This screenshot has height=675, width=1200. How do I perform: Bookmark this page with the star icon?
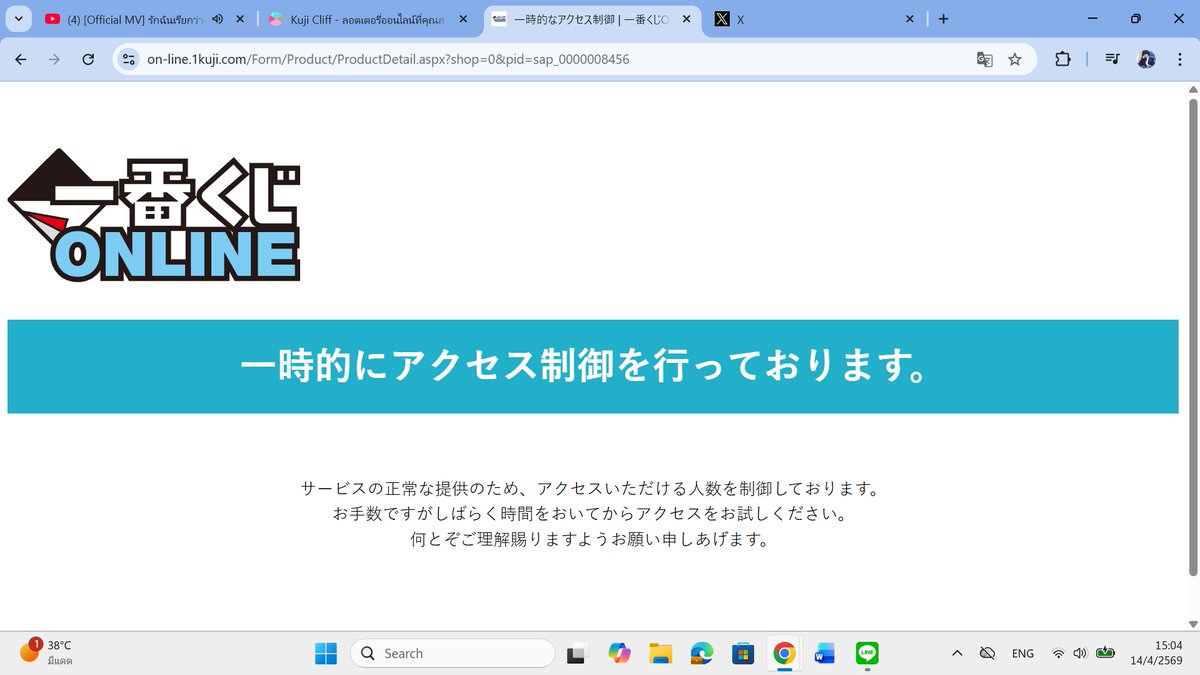[x=1015, y=59]
